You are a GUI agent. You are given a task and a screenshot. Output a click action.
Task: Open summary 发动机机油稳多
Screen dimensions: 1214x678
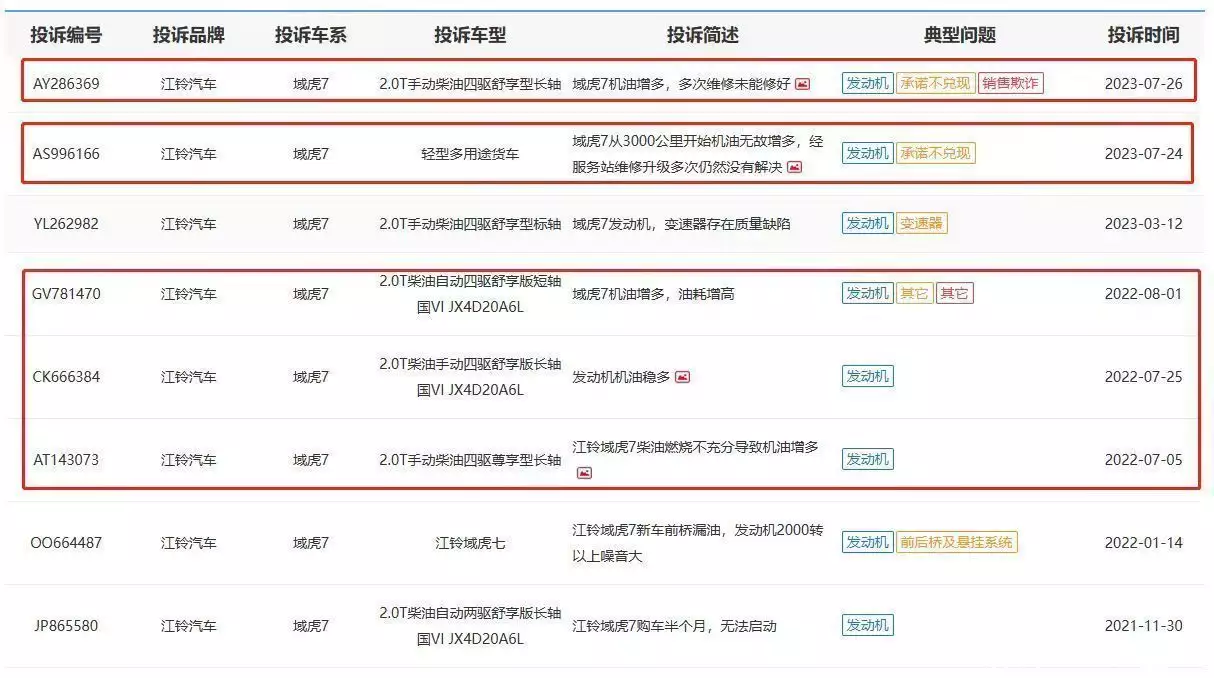[x=621, y=377]
